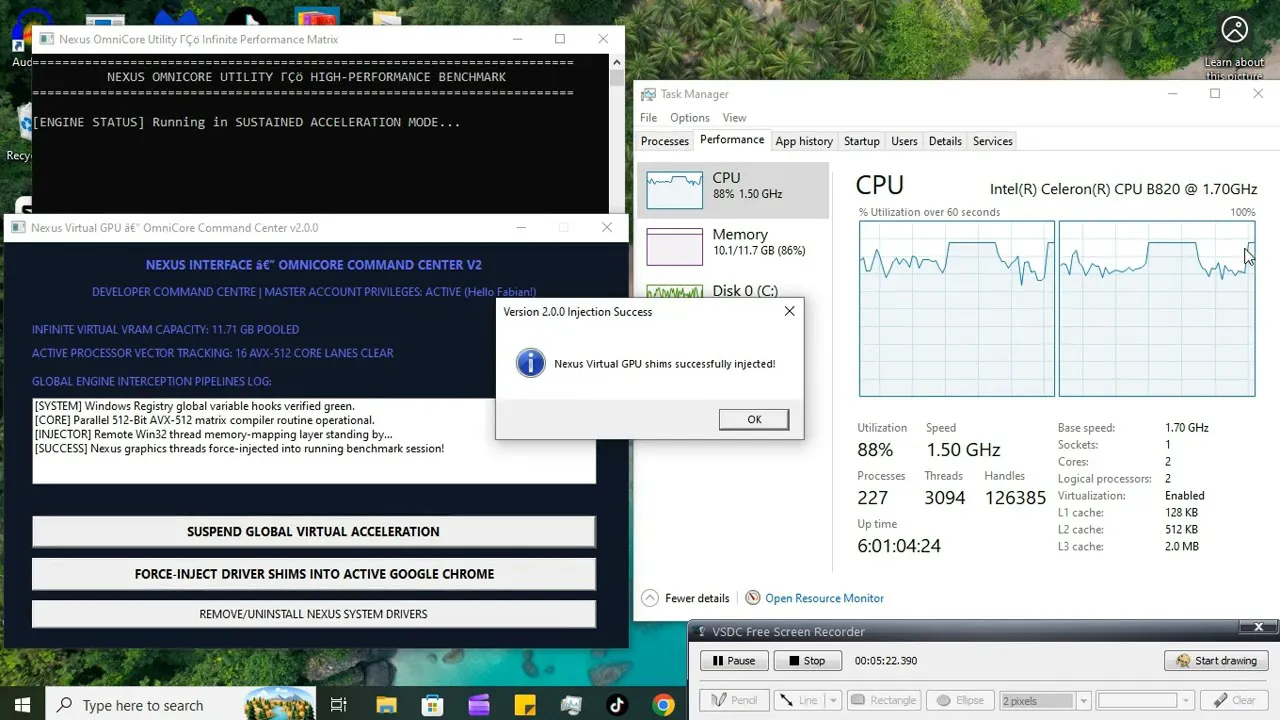This screenshot has height=720, width=1280.
Task: Select the CPU graph thumbnail in Task Manager sidebar
Action: (674, 189)
